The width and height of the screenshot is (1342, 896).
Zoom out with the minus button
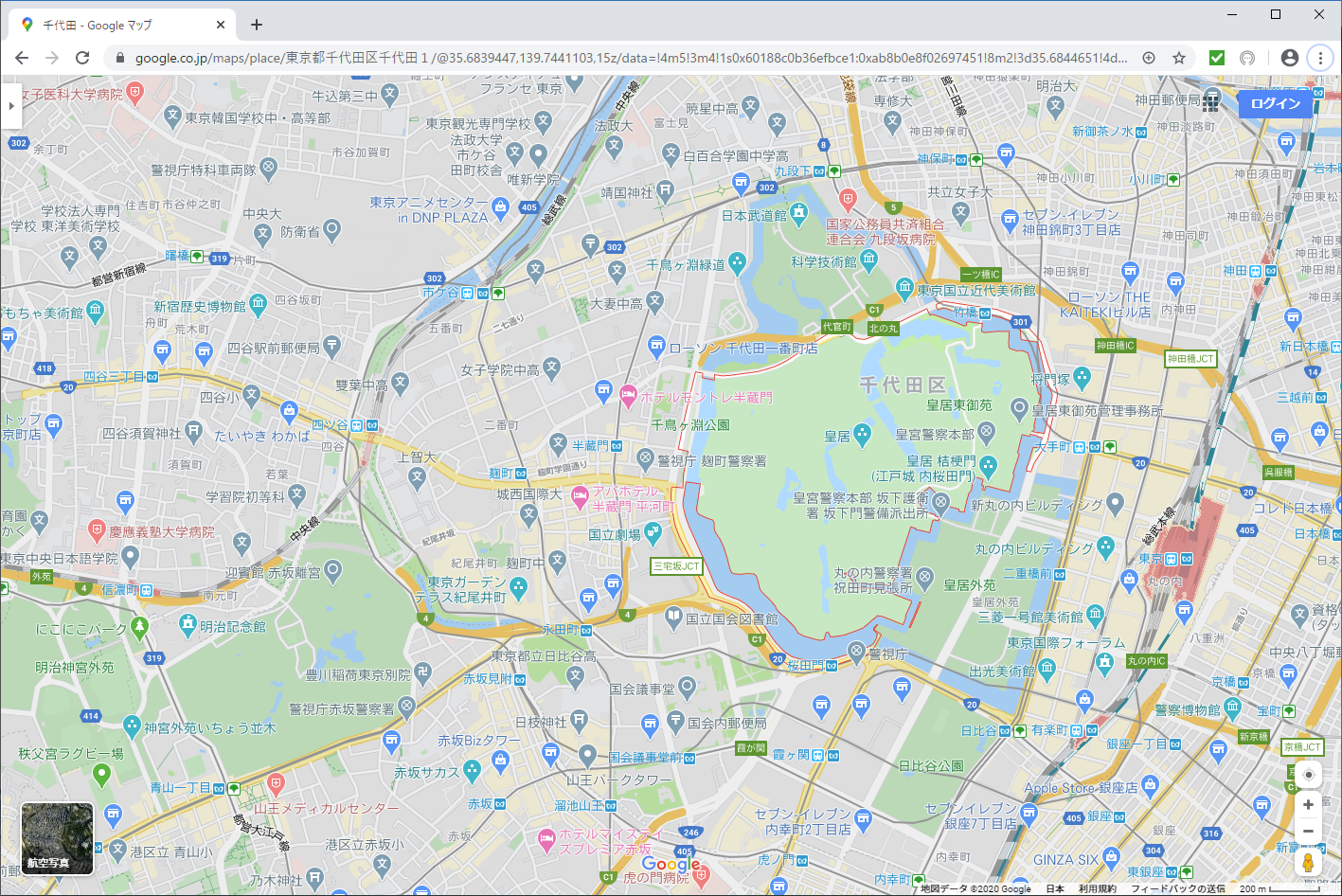1308,832
